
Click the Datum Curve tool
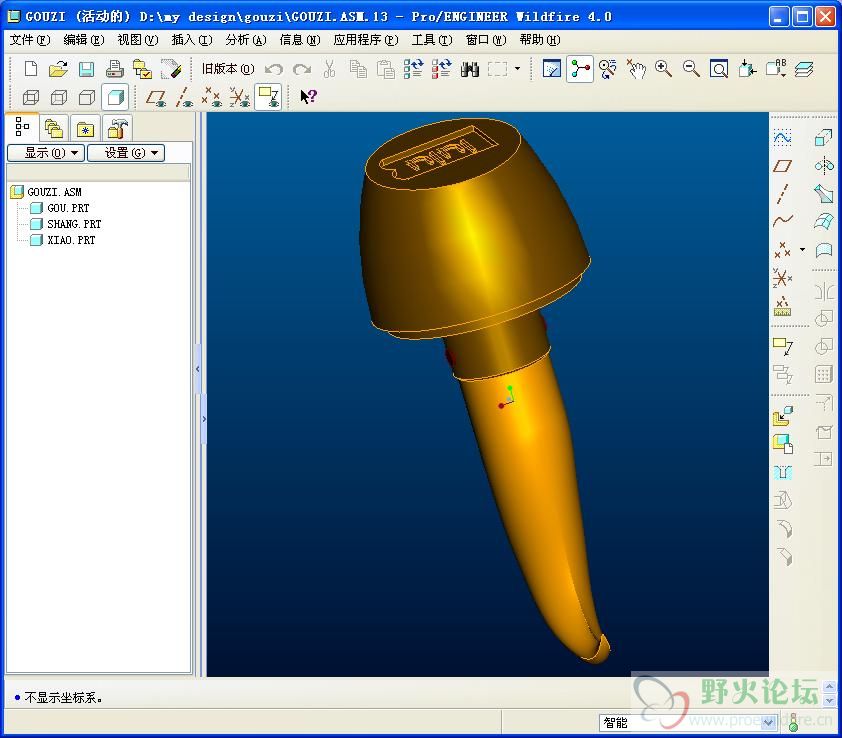tap(782, 221)
